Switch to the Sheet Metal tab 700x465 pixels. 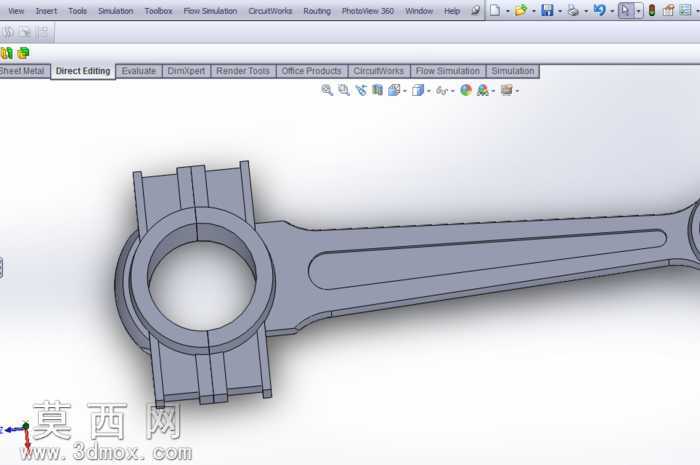(22, 71)
